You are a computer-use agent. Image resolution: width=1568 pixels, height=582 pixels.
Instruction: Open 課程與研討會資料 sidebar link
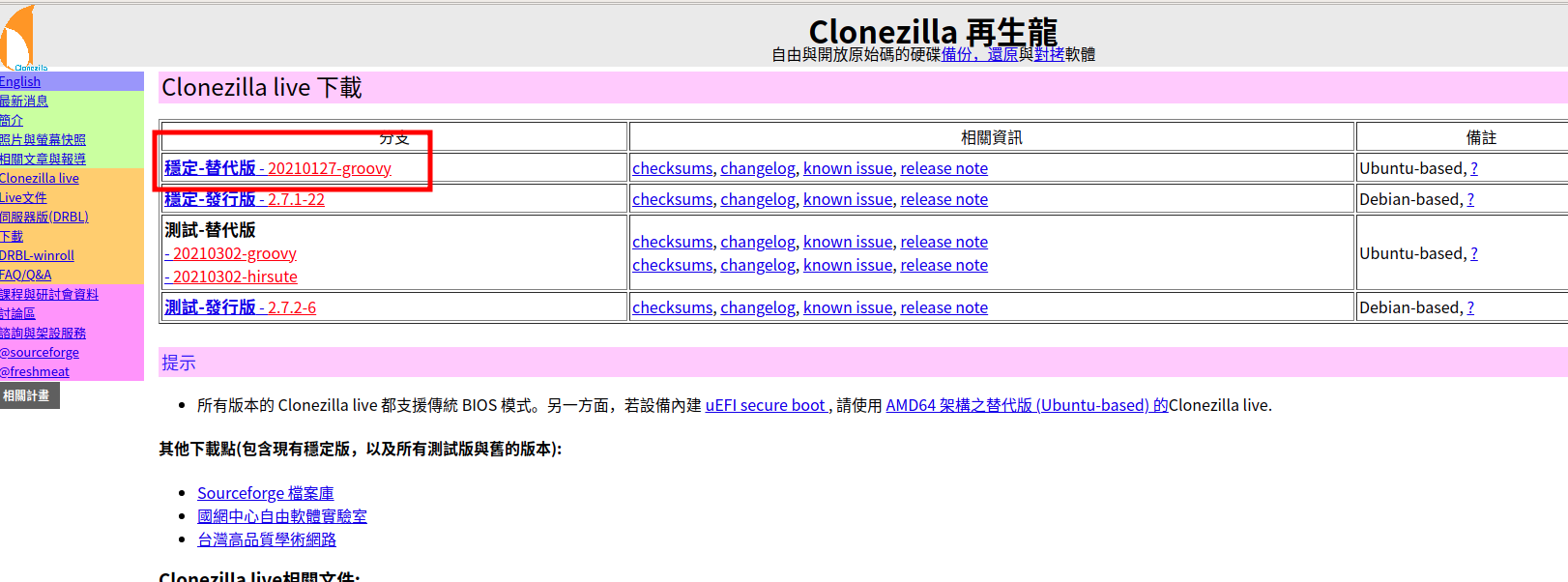click(x=49, y=294)
